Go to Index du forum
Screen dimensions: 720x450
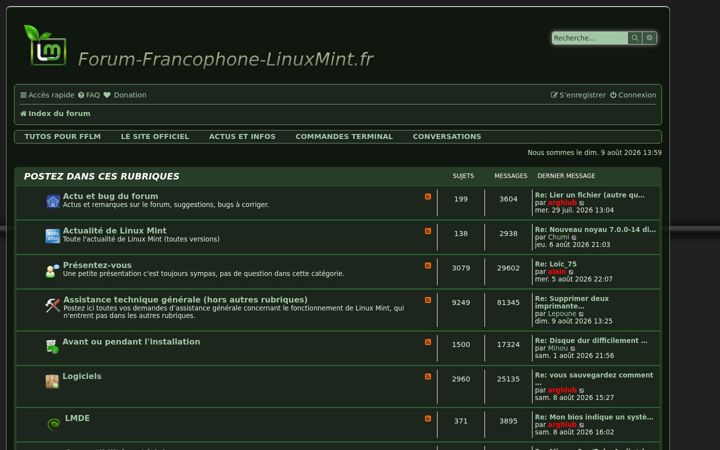pyautogui.click(x=56, y=113)
